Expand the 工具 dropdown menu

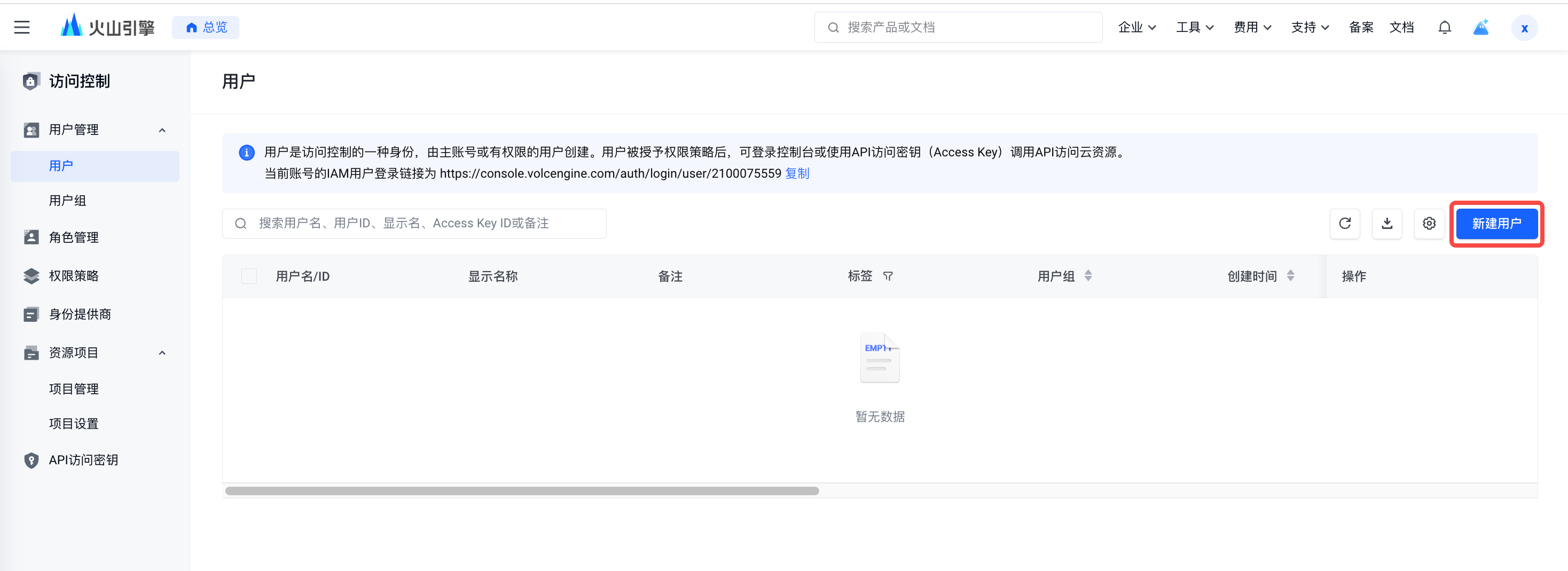(x=1194, y=27)
